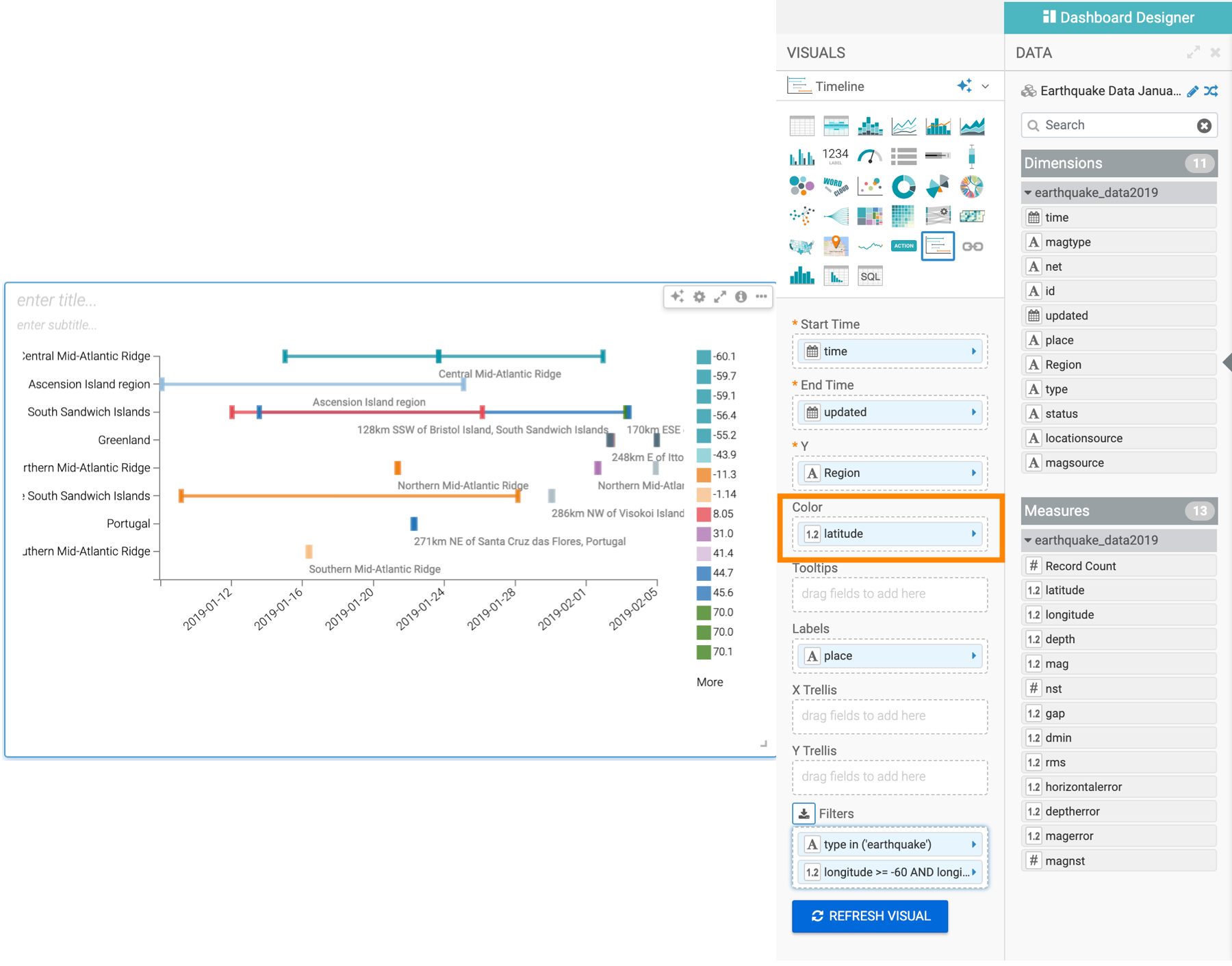The width and height of the screenshot is (1232, 966).
Task: Open field options for latitude on Color shelf
Action: 974,534
